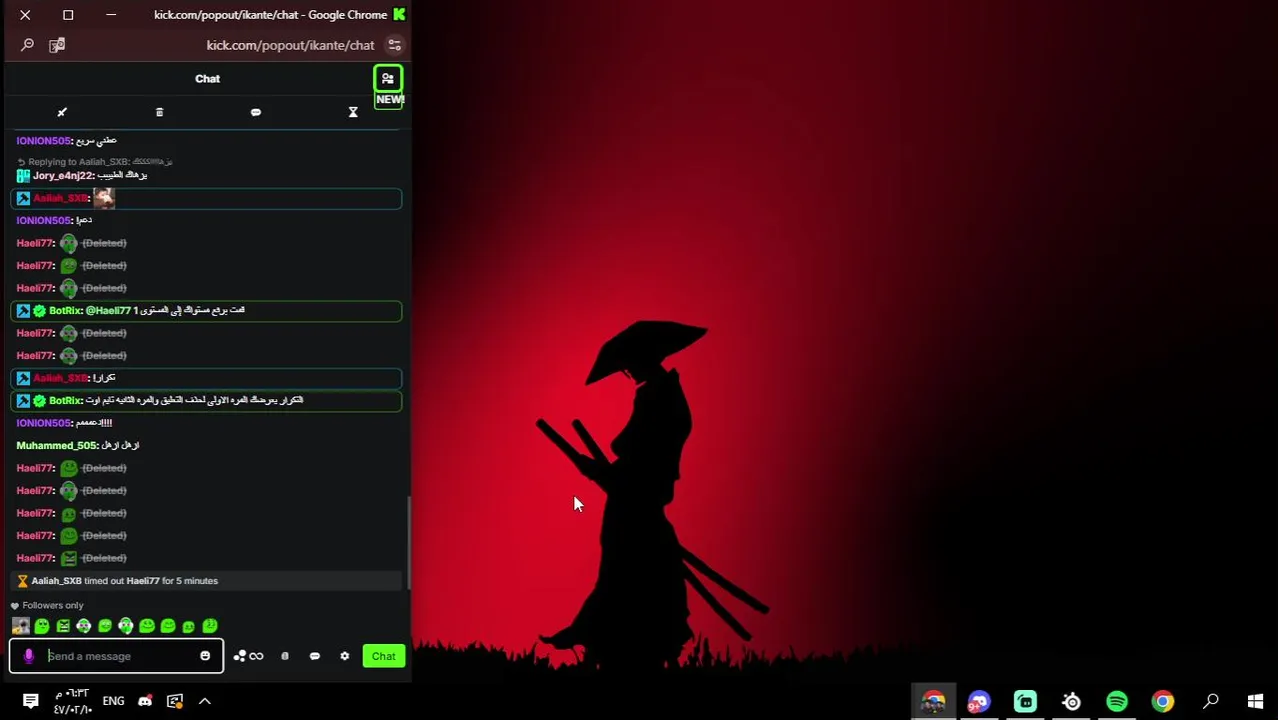Focus the Send a message input field
This screenshot has height=720, width=1278.
coord(116,656)
